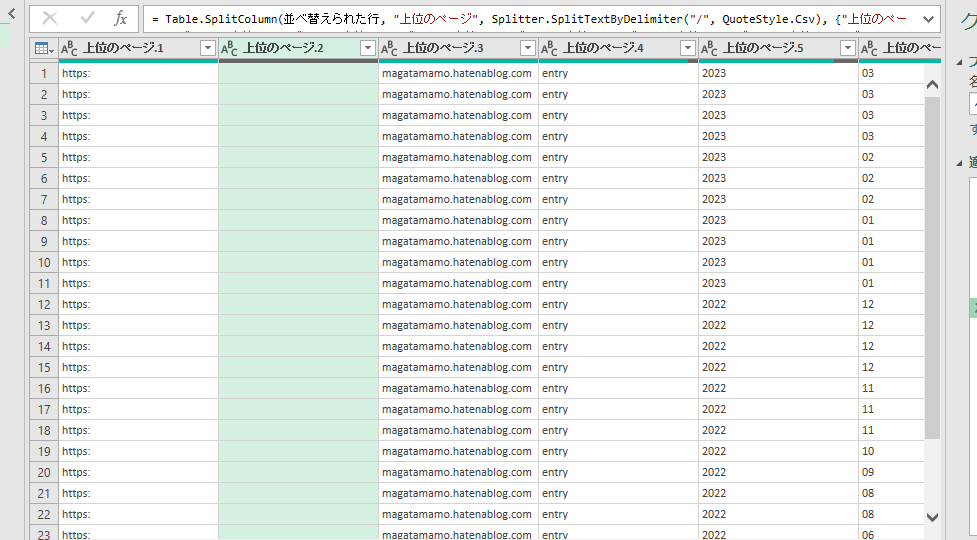
Task: Click the cancel X icon in formula bar
Action: tap(50, 19)
